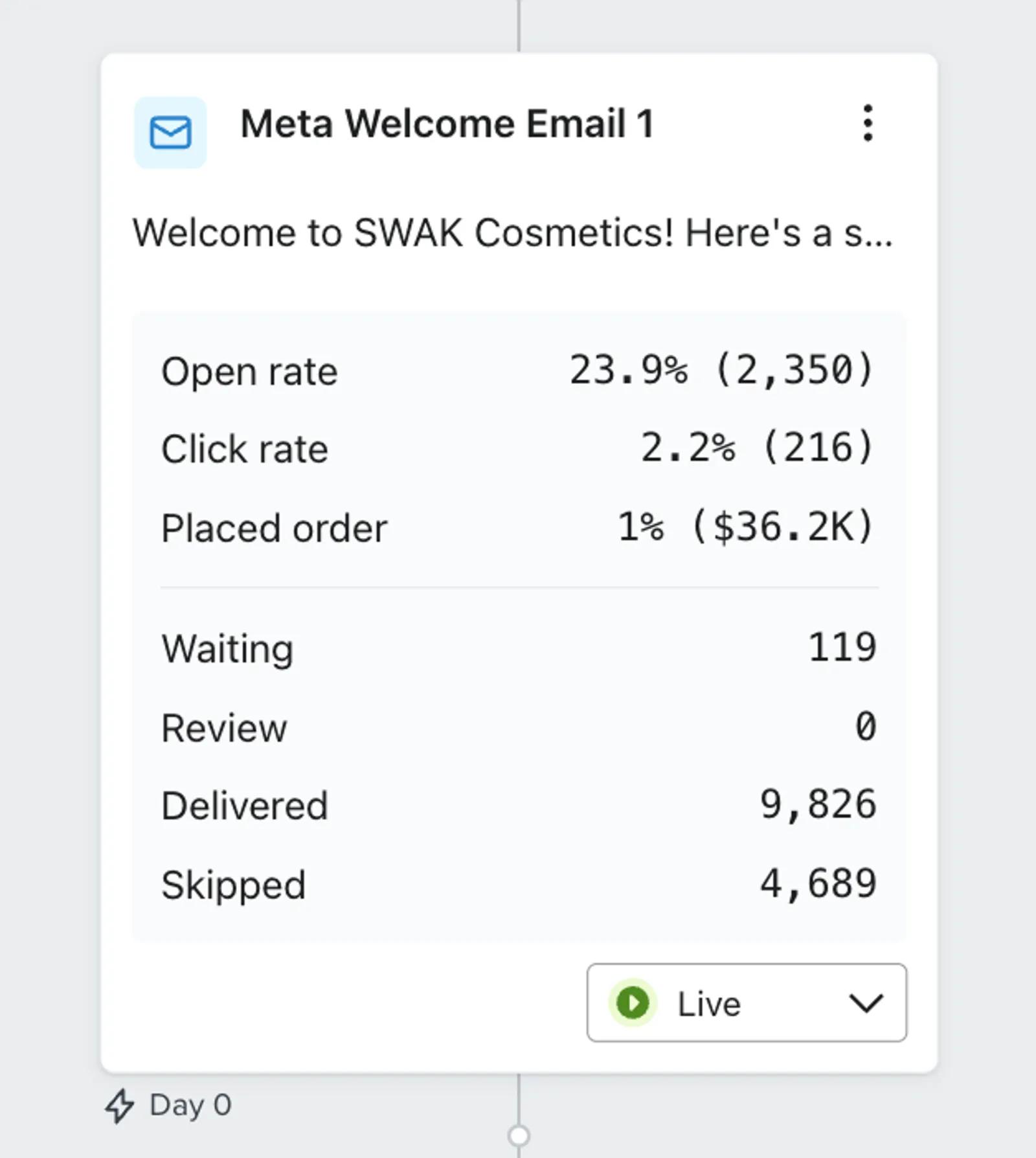1036x1158 pixels.
Task: Click the Live status text
Action: (709, 1004)
